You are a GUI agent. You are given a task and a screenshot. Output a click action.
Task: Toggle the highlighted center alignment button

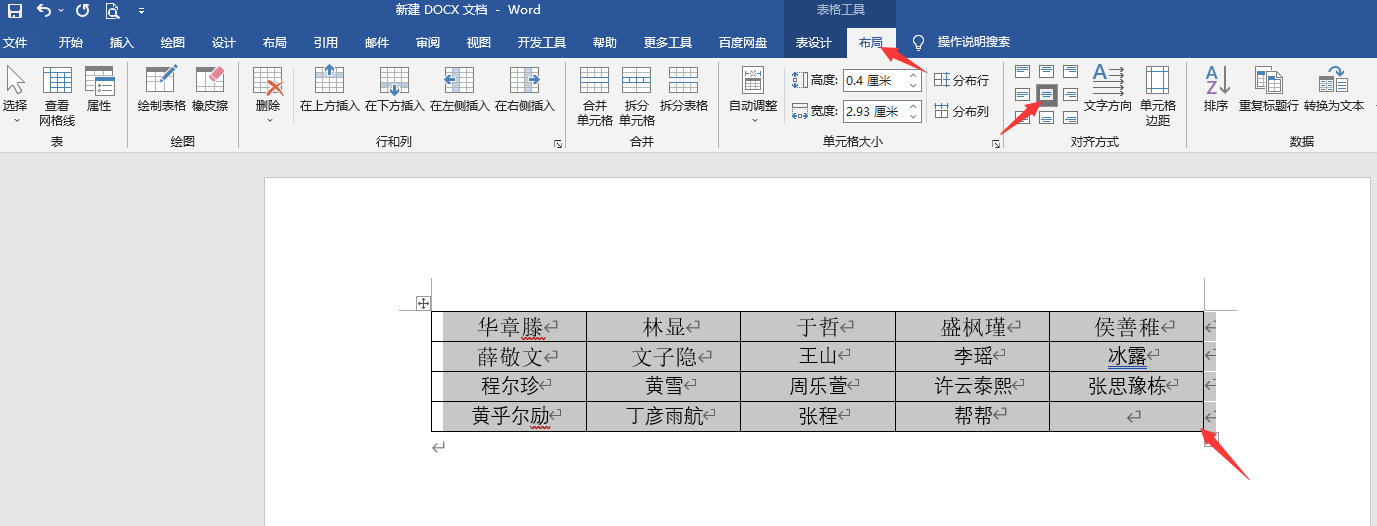coord(1046,95)
